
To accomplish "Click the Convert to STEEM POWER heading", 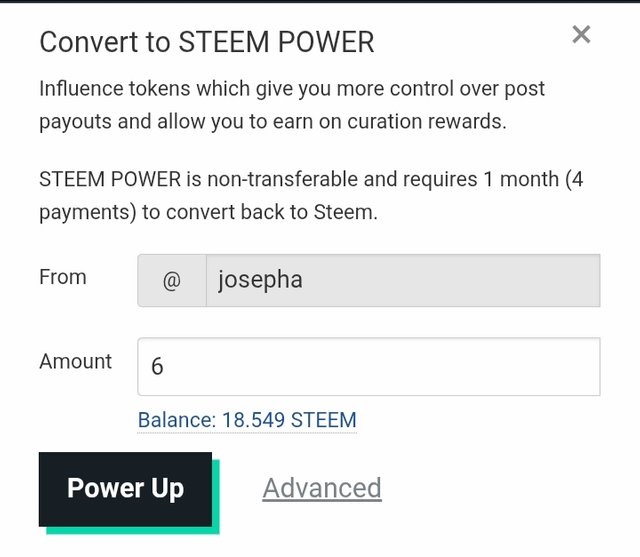I will pyautogui.click(x=207, y=42).
